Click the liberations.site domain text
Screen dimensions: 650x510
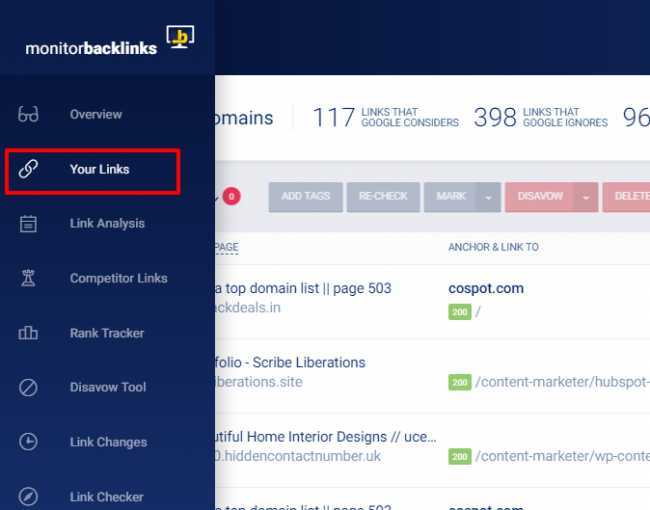[259, 382]
